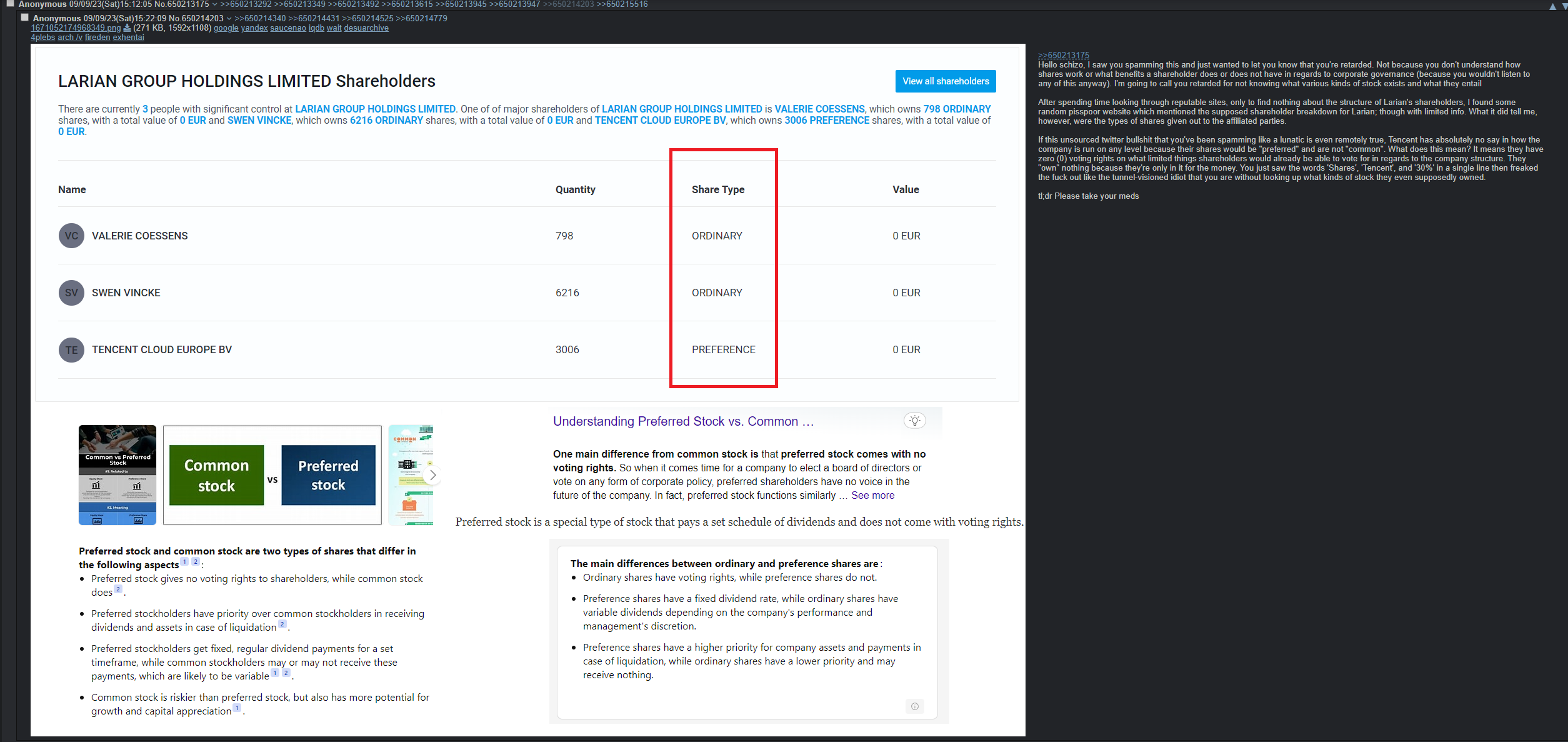This screenshot has width=1568, height=742.
Task: Search the image with iqdb
Action: [316, 28]
